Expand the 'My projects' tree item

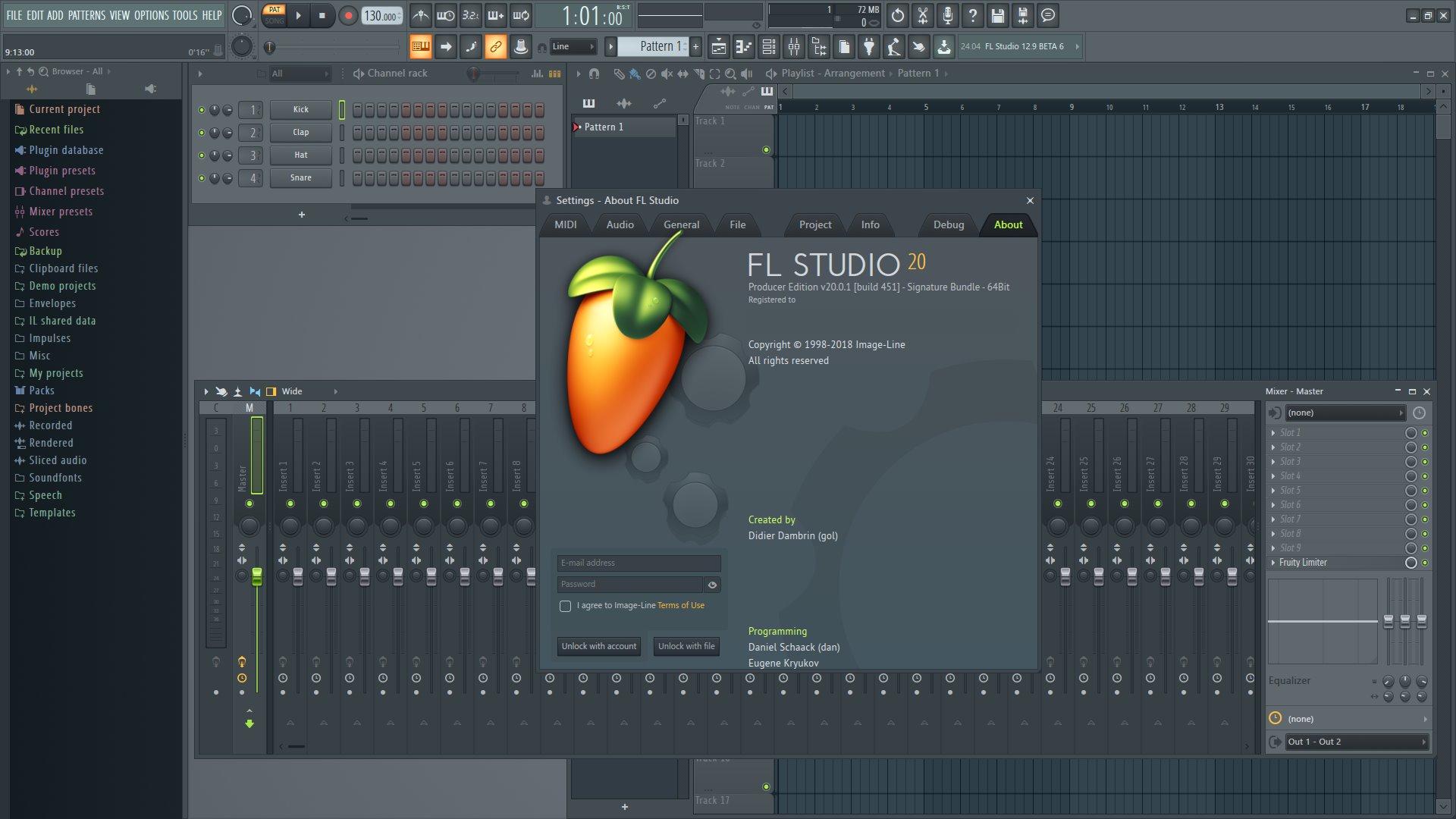[x=56, y=373]
